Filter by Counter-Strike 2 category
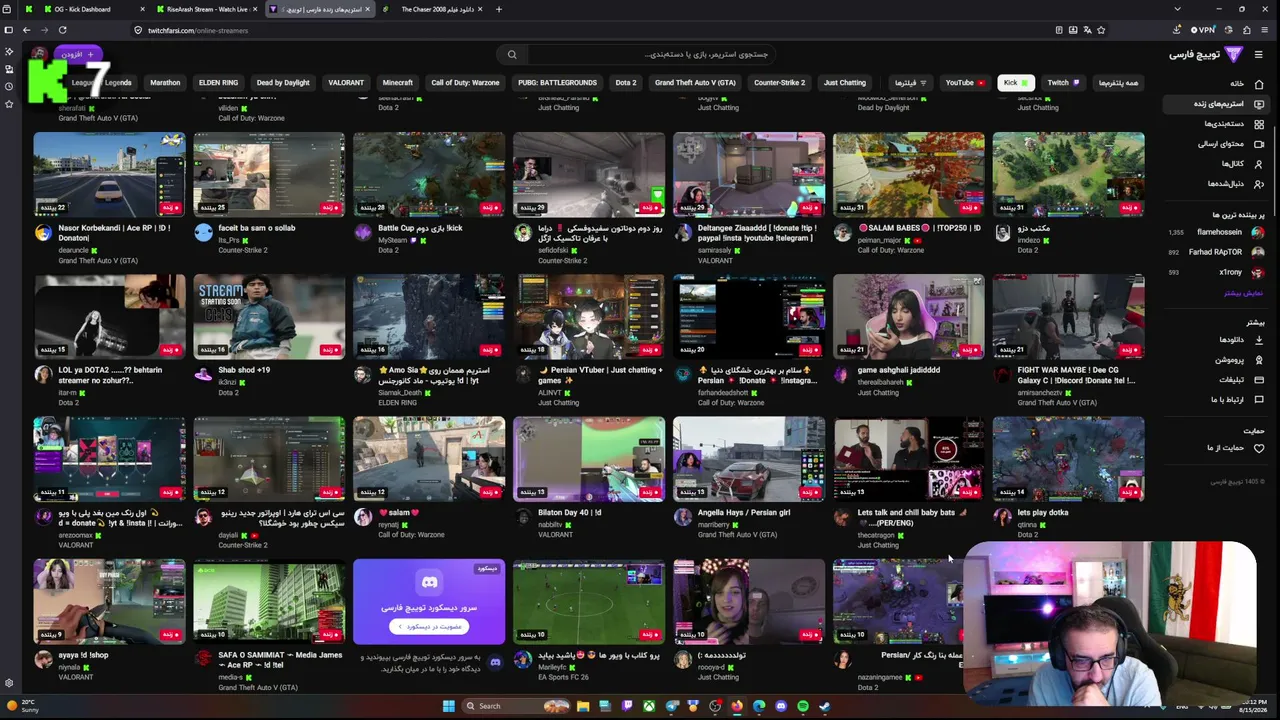The width and height of the screenshot is (1280, 720). pyautogui.click(x=780, y=83)
